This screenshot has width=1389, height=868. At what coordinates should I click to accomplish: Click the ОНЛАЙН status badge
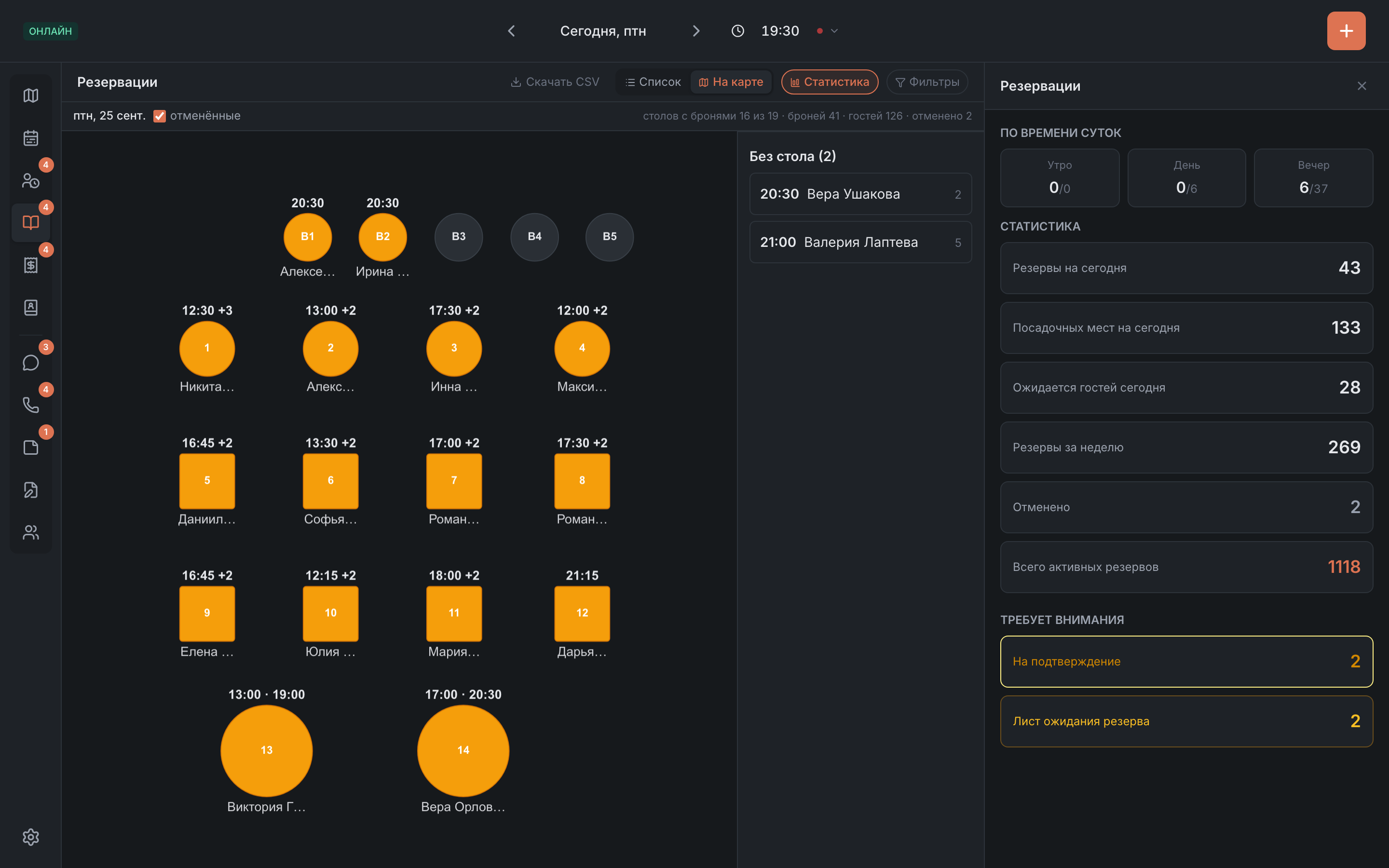51,31
